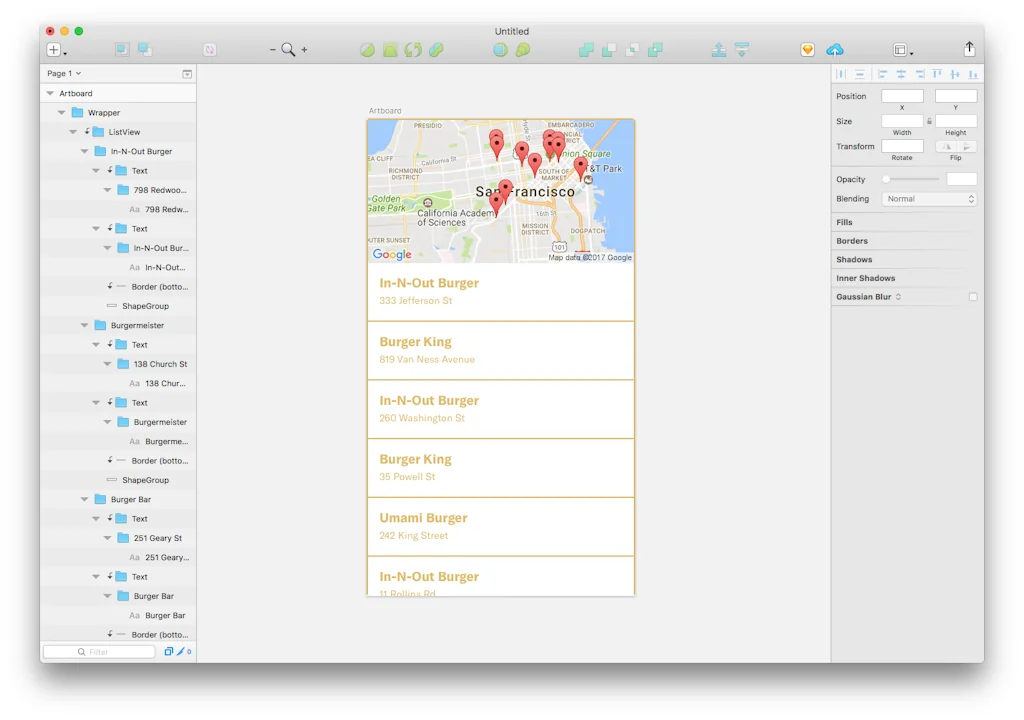Click the align top edges icon
Viewport: 1024px width, 720px height.
coord(937,74)
